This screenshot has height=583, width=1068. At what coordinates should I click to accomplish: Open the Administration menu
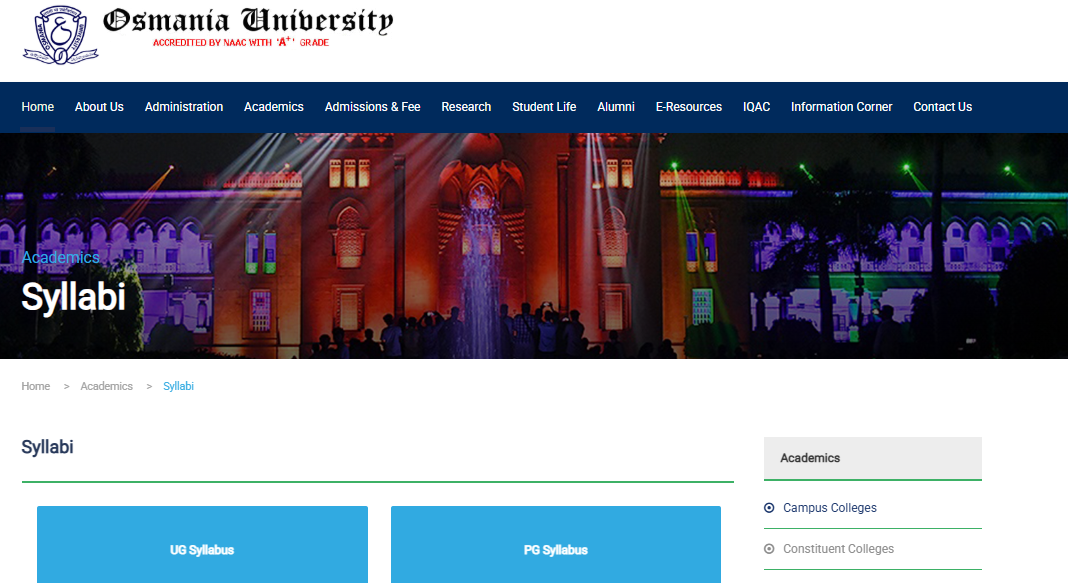tap(184, 107)
